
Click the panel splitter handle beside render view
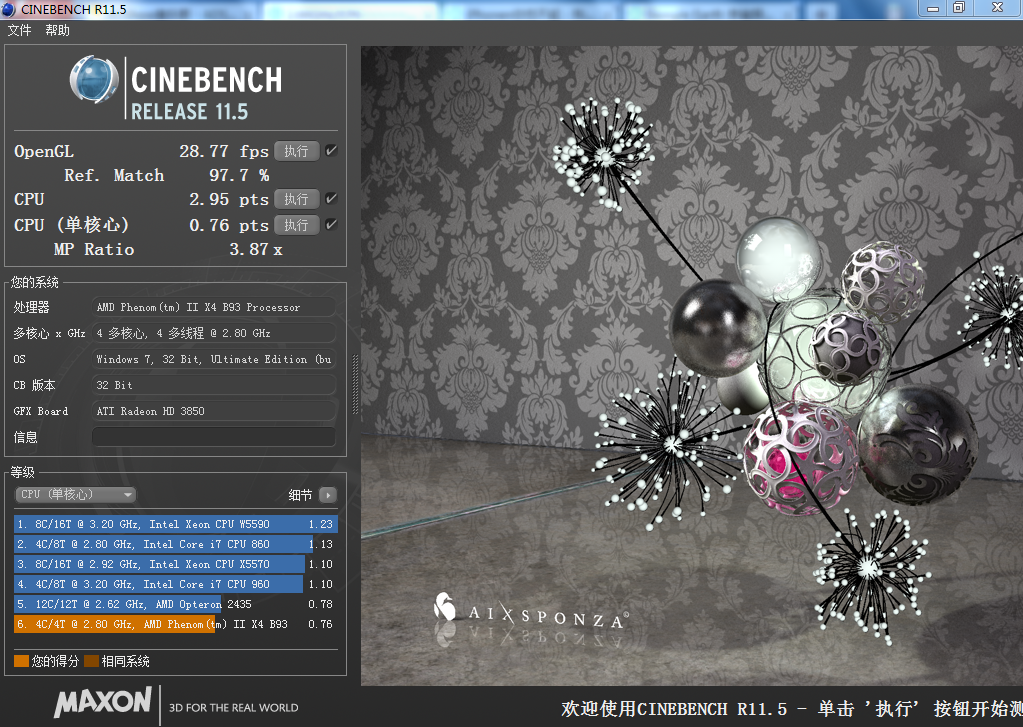tap(355, 385)
